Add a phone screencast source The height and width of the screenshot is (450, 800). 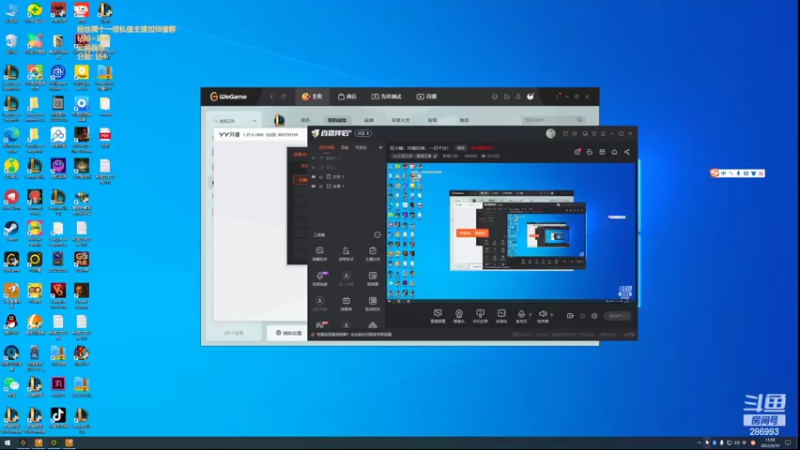click(480, 316)
